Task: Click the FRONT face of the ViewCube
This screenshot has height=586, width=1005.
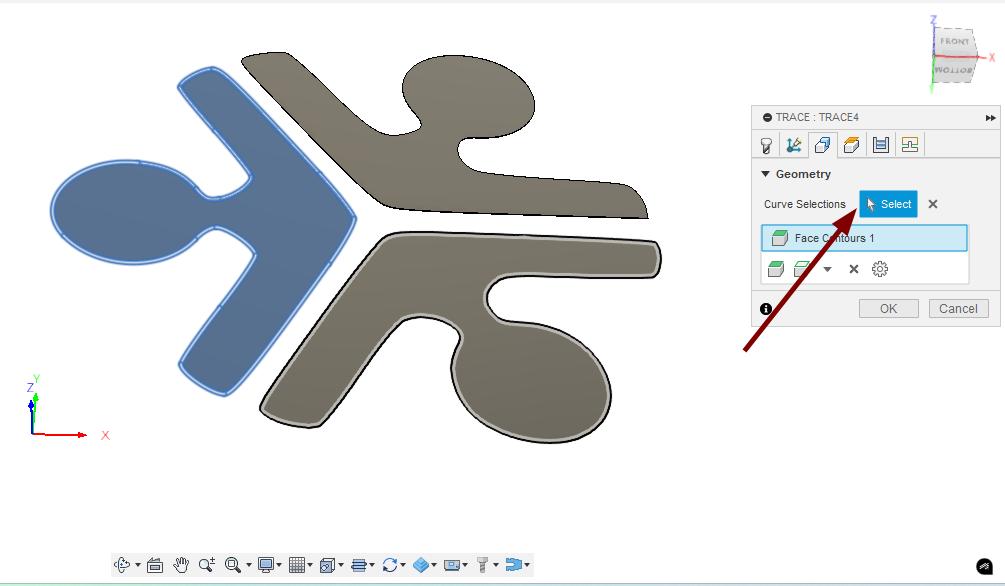Action: tap(954, 42)
